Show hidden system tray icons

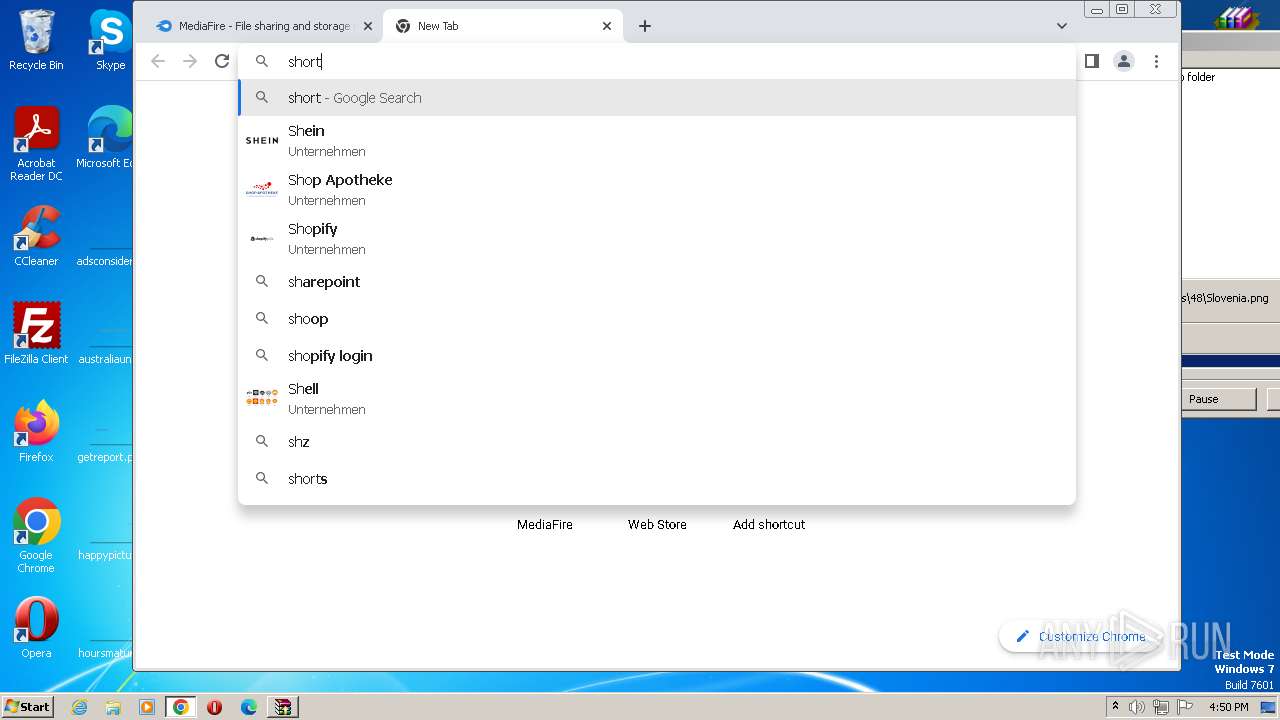1115,707
